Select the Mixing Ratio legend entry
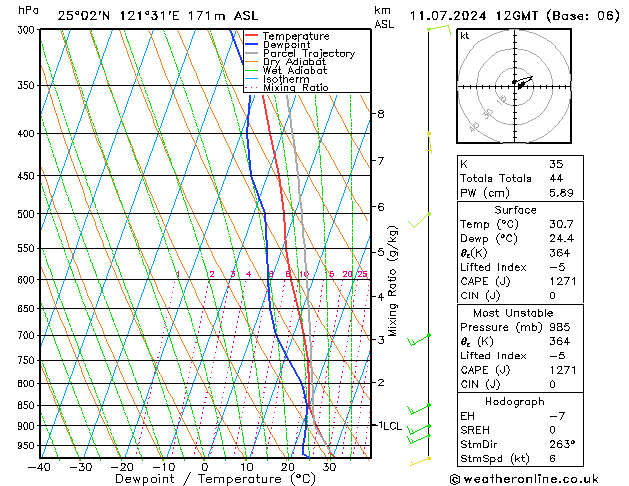 tap(295, 88)
